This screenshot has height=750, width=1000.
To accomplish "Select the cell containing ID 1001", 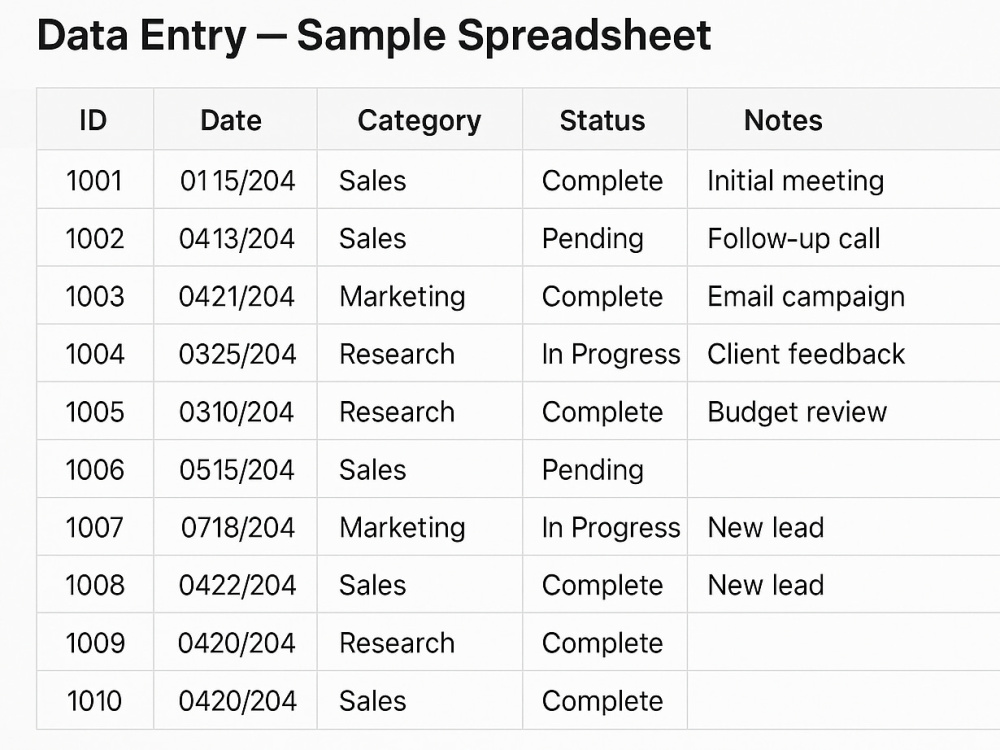I will point(94,180).
